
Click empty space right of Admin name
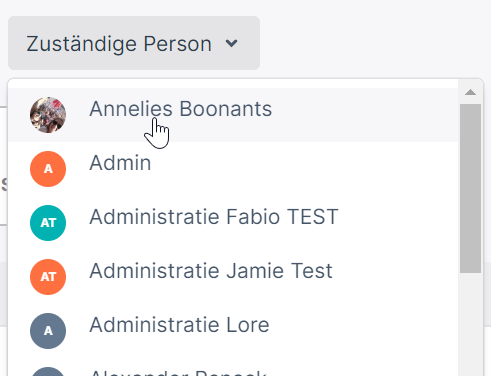coord(300,169)
